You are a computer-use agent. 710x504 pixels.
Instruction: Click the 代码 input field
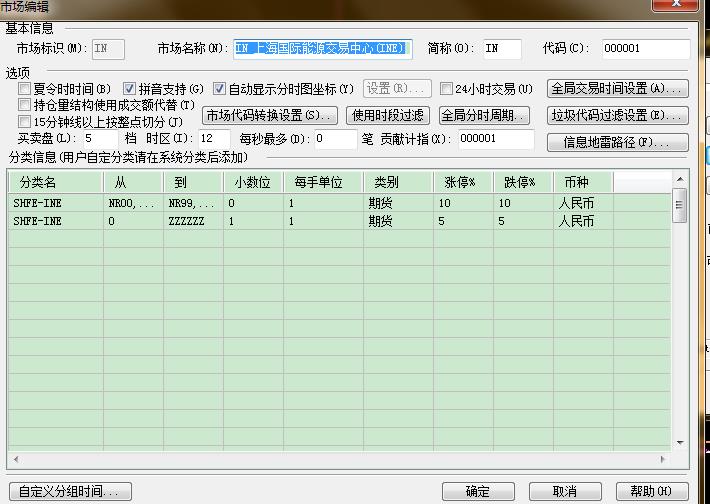point(645,48)
